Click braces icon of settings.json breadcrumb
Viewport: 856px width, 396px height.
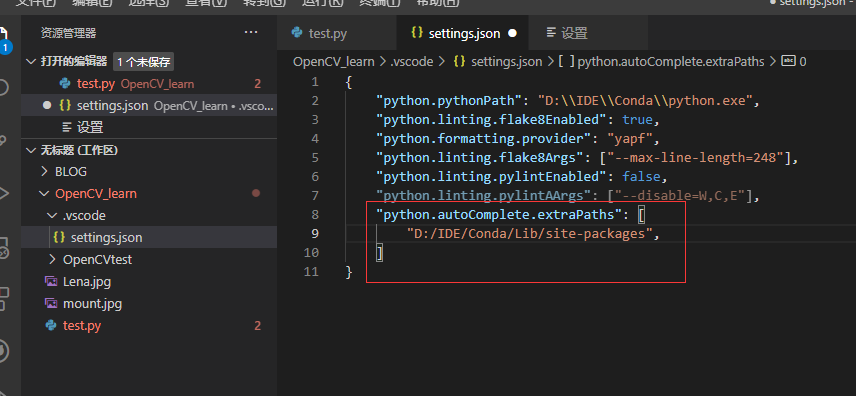[x=460, y=62]
